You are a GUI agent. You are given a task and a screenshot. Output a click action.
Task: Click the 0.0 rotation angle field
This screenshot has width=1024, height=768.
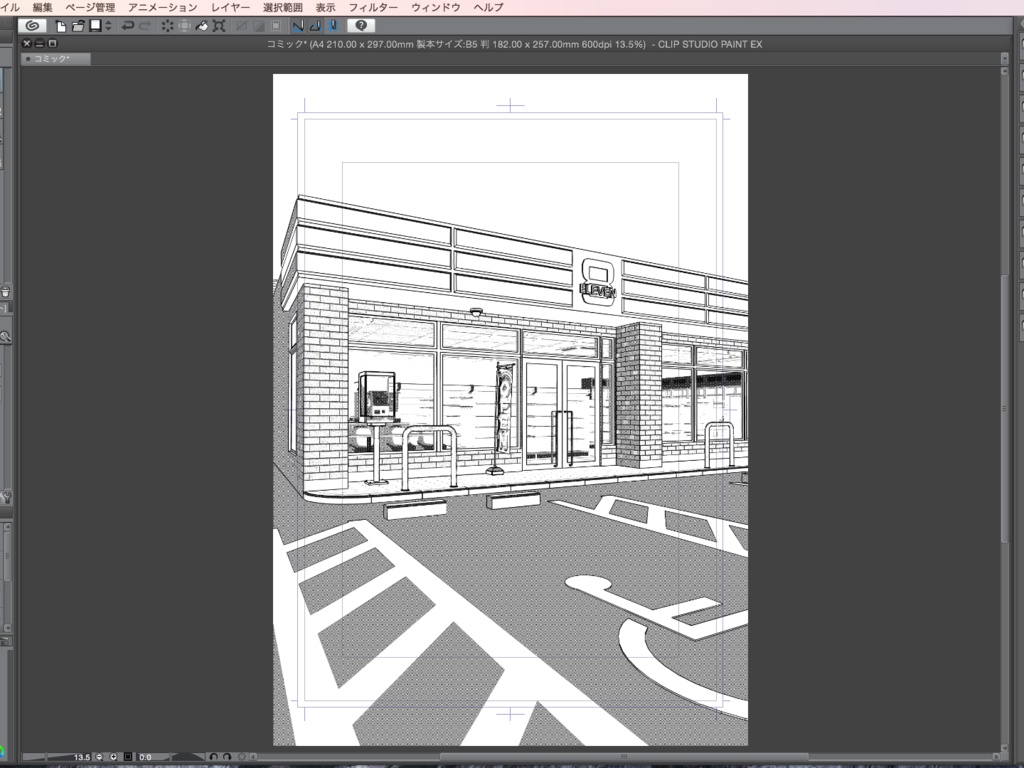[145, 758]
